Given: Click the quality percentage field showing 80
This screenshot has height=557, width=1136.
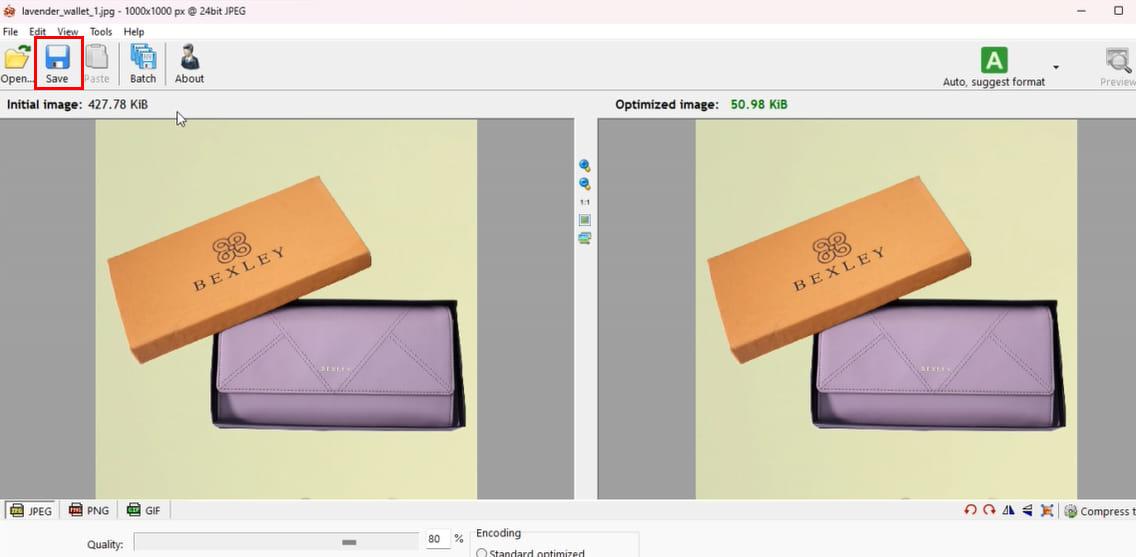Looking at the screenshot, I should [437, 540].
